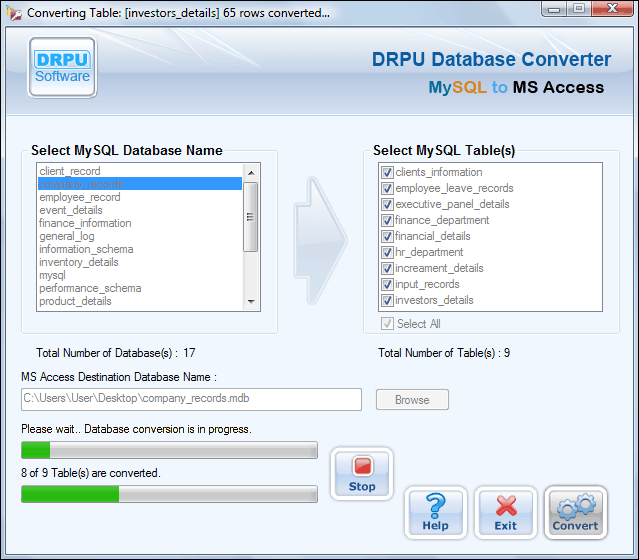Maximize the converter window
Image resolution: width=639 pixels, height=560 pixels.
[x=579, y=9]
